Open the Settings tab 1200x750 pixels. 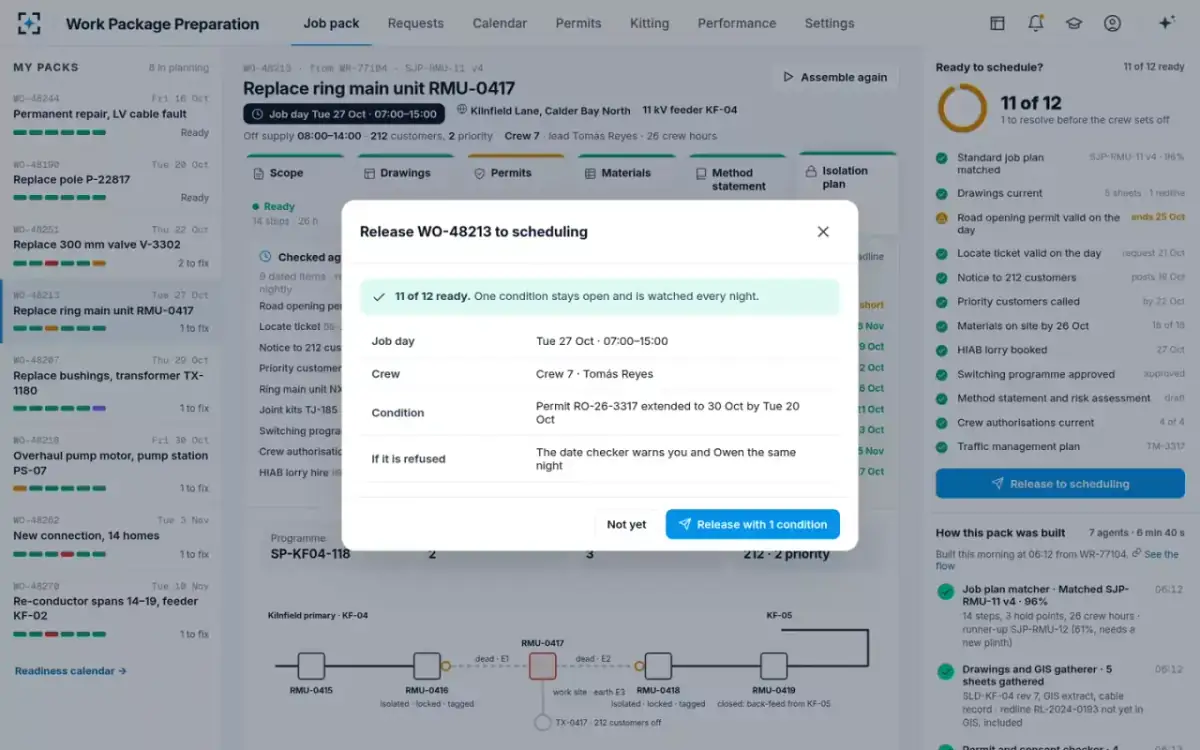point(830,23)
